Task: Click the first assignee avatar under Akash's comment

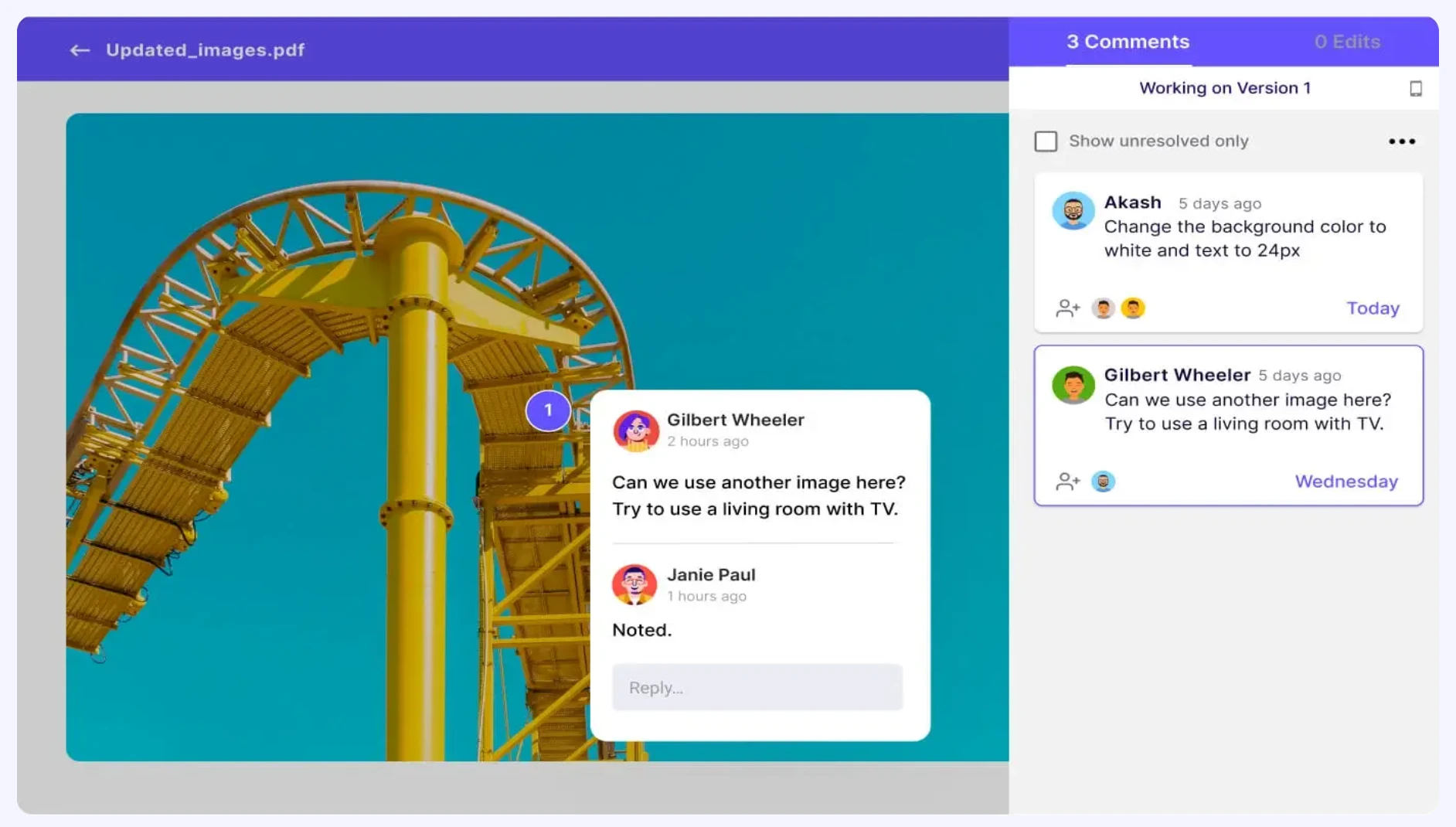Action: tap(1104, 308)
